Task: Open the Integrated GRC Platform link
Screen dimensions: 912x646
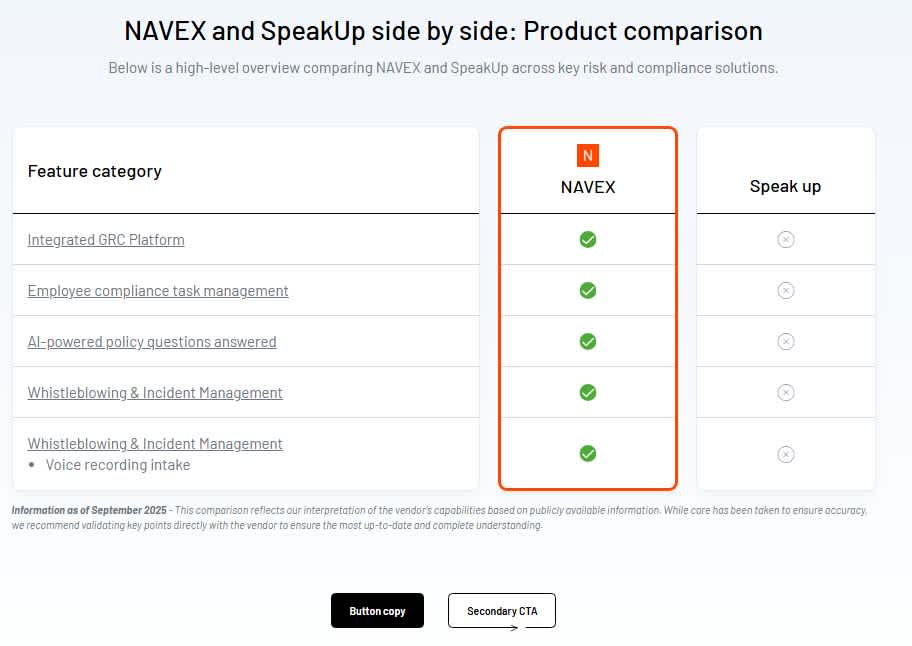Action: [106, 240]
